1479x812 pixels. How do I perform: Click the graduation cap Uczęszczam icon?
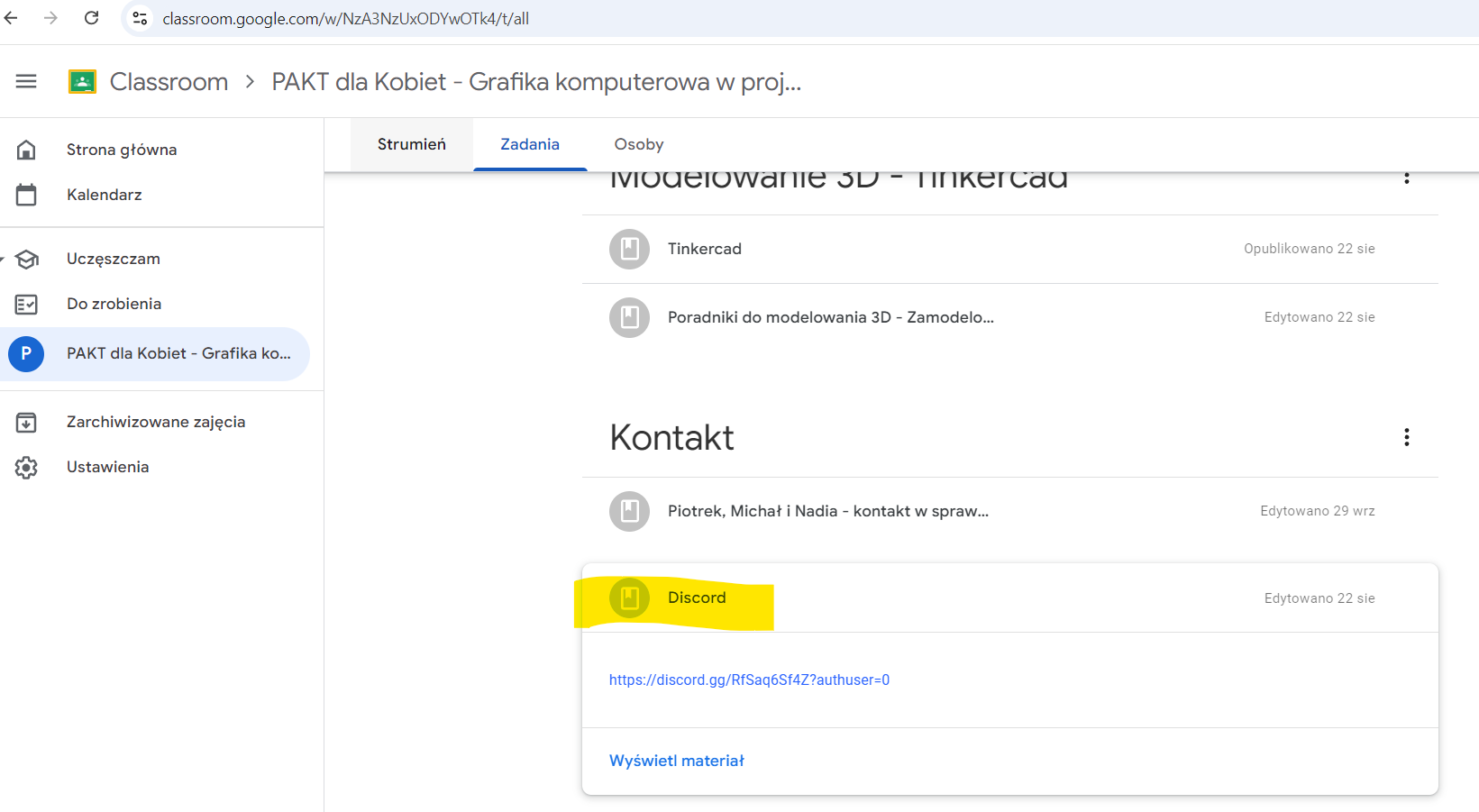(x=26, y=260)
